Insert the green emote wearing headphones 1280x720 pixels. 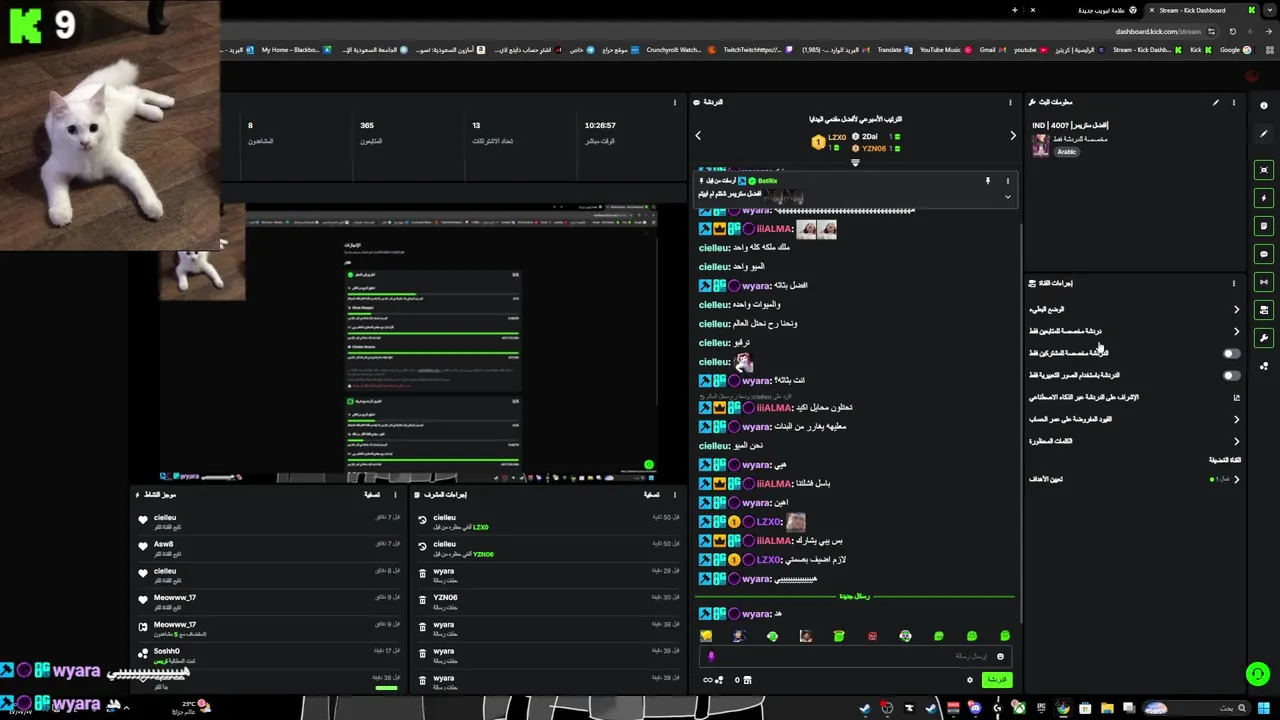tap(905, 636)
